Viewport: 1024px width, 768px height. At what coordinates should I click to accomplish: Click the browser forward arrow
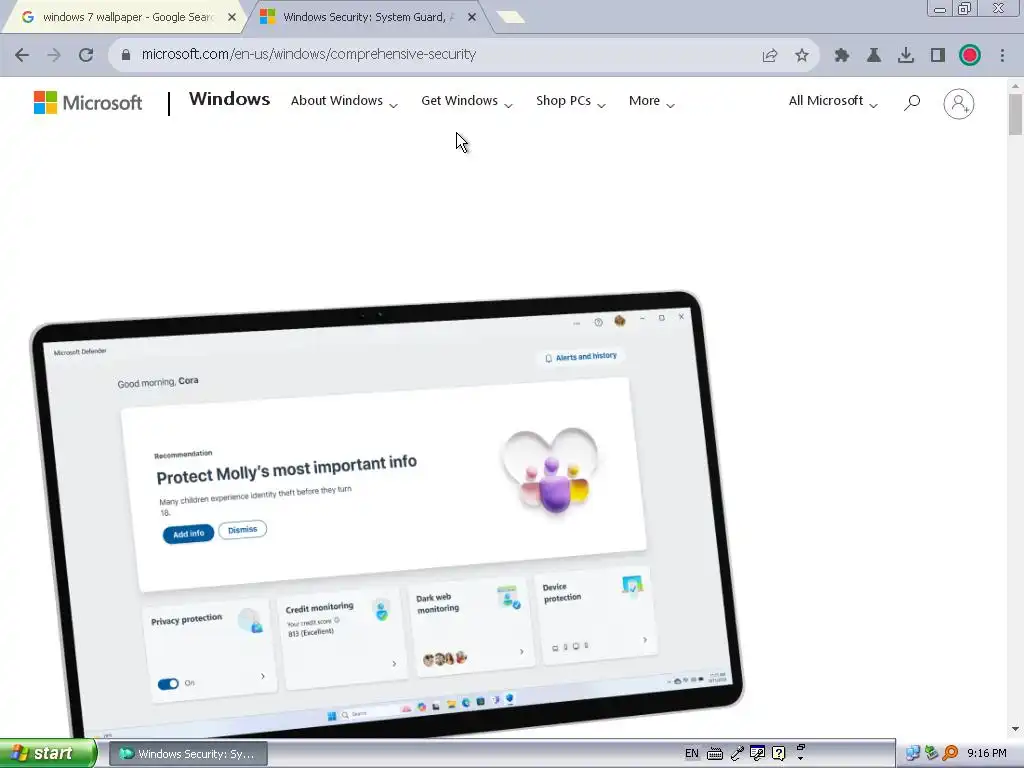54,55
